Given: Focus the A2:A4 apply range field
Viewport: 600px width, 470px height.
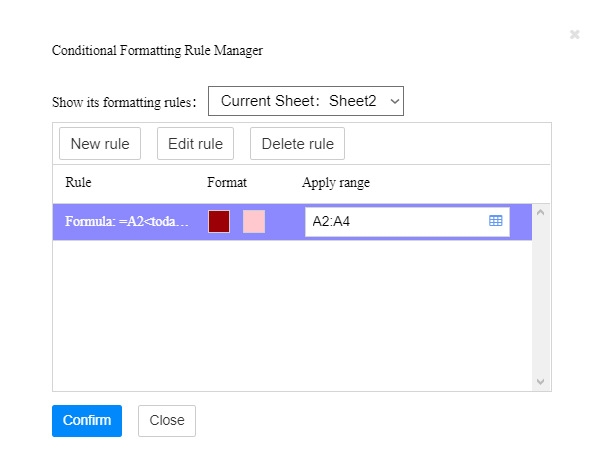Looking at the screenshot, I should pos(395,221).
